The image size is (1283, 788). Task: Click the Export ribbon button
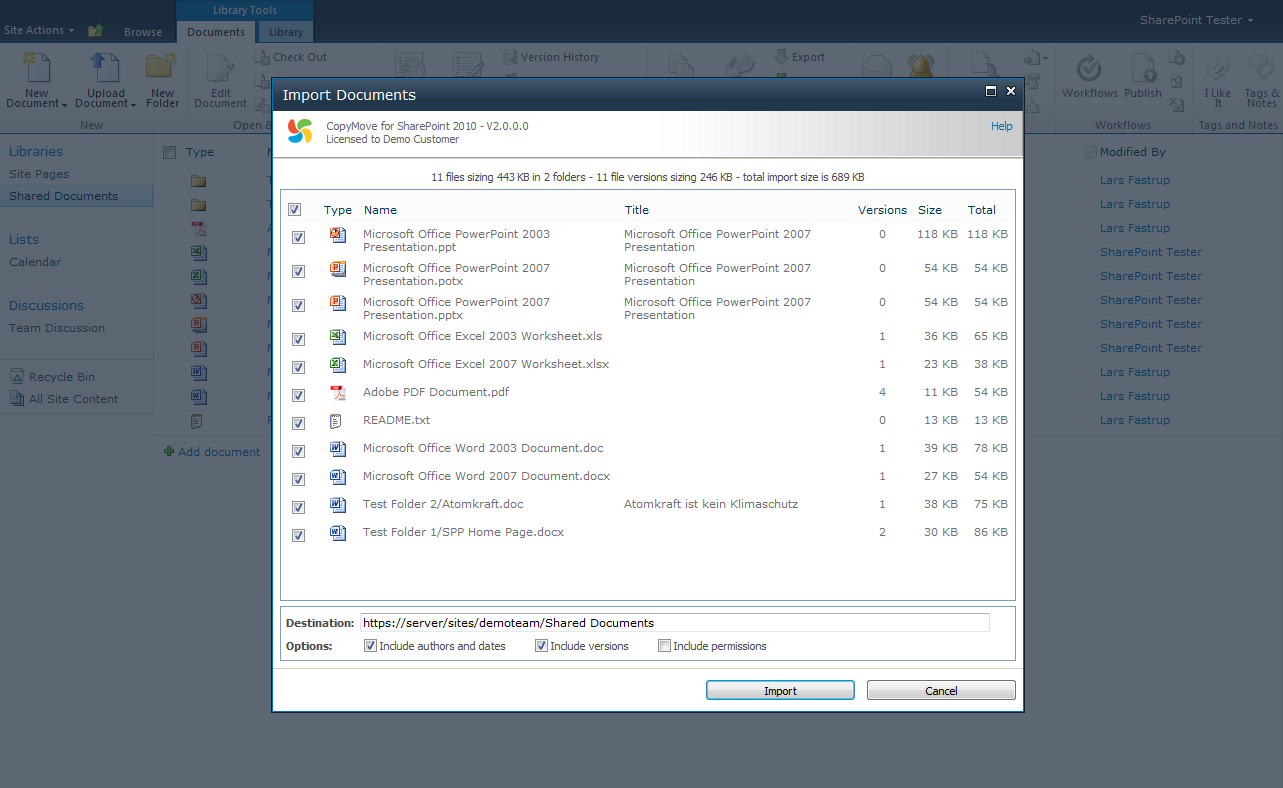click(x=800, y=57)
